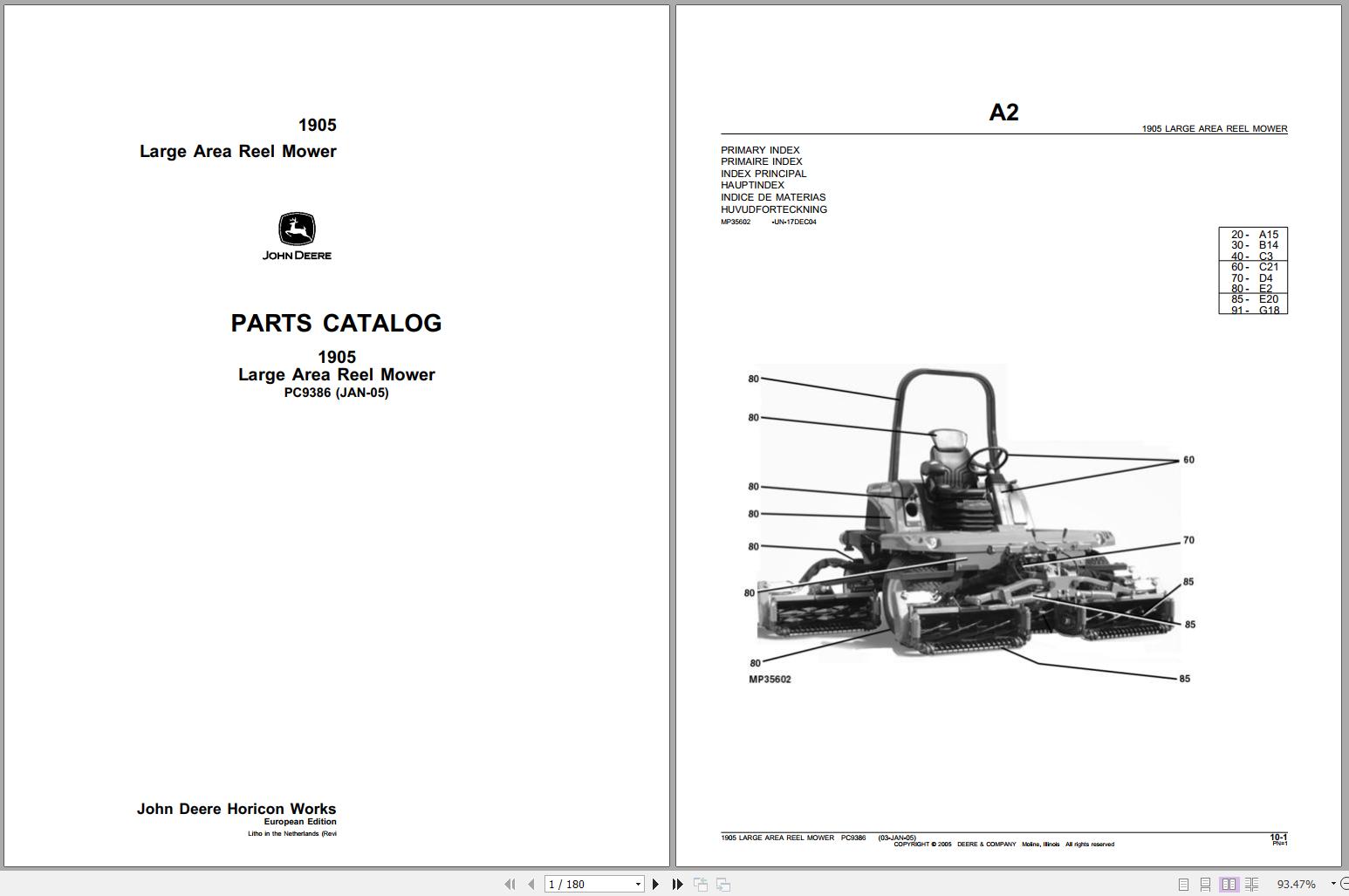Click index entry 30 - B14

(x=1254, y=245)
